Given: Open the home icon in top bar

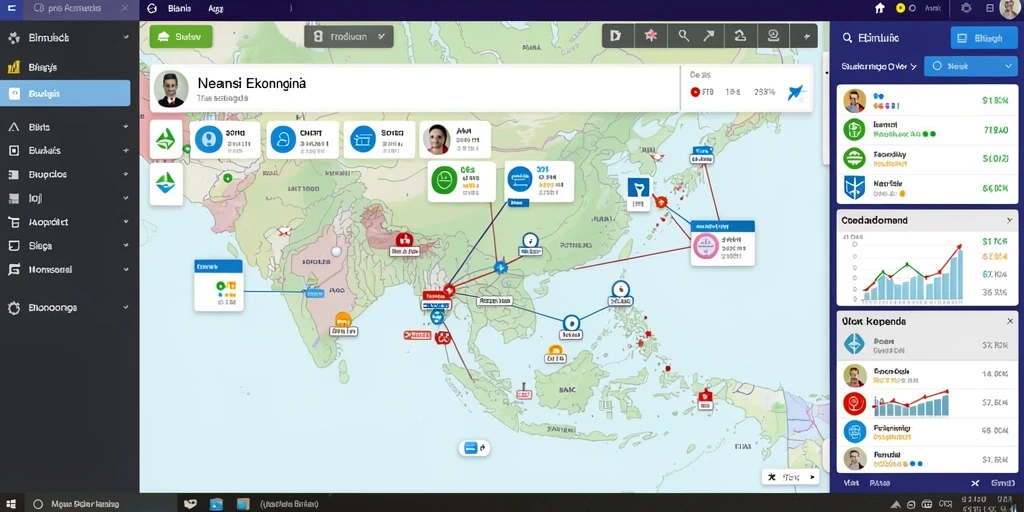Looking at the screenshot, I should point(880,8).
